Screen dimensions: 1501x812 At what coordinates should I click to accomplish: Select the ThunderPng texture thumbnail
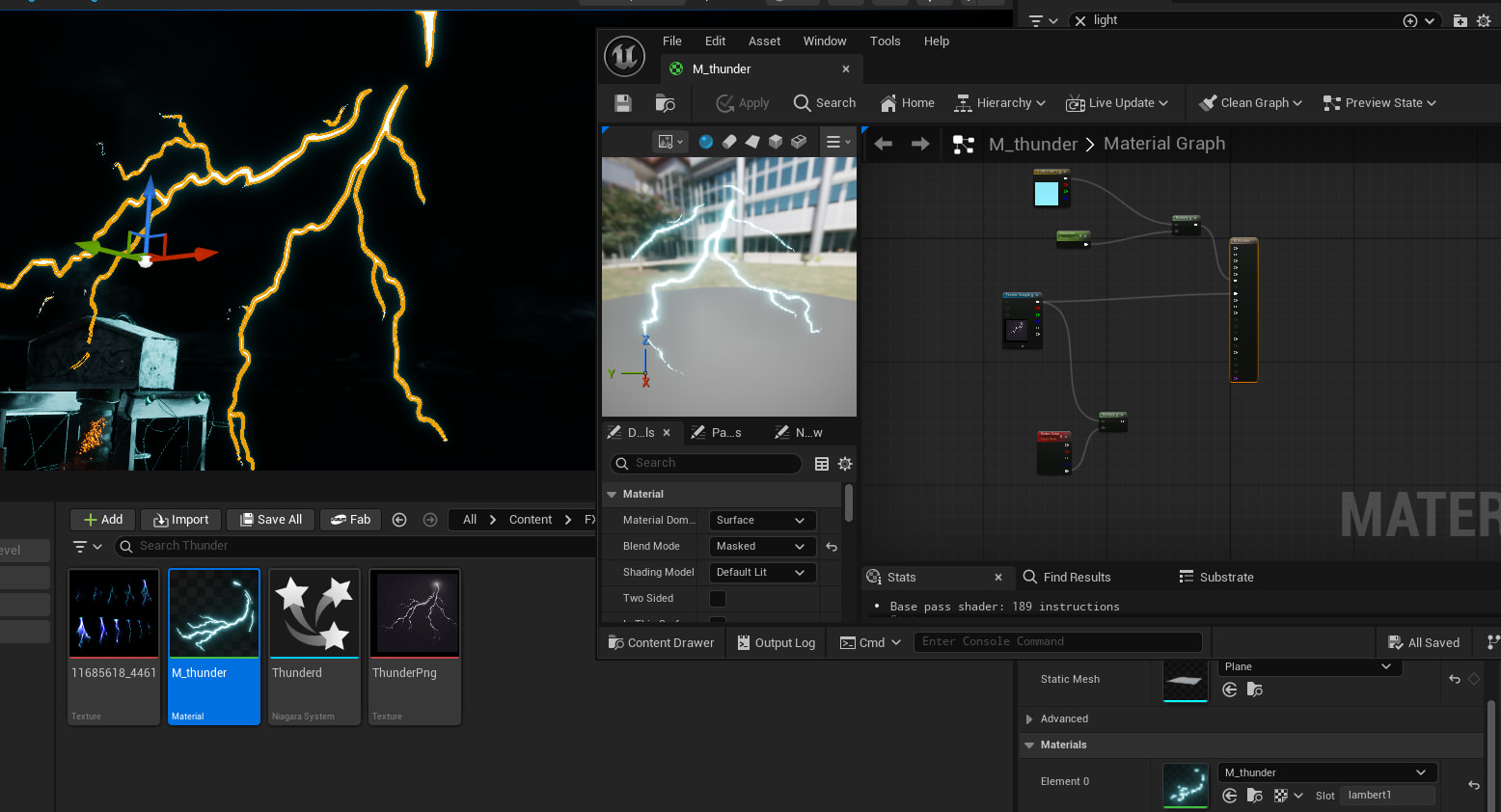(x=415, y=614)
